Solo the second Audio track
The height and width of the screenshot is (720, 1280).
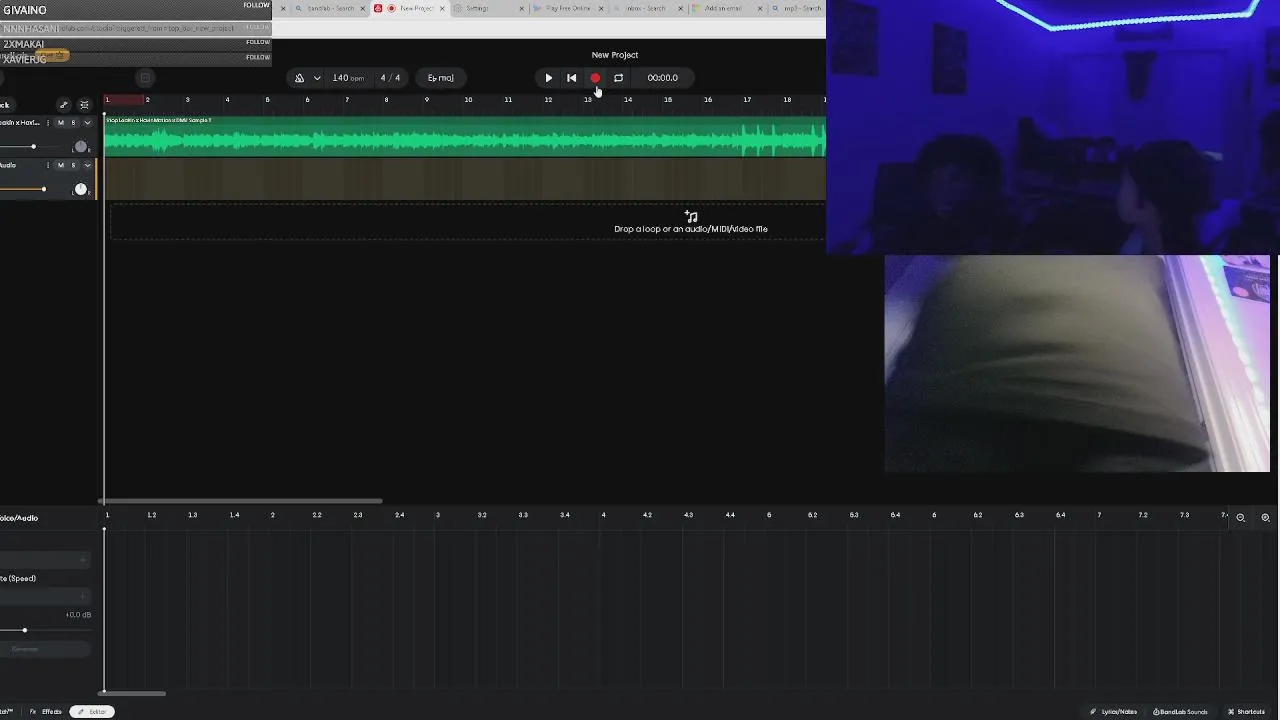[73, 165]
